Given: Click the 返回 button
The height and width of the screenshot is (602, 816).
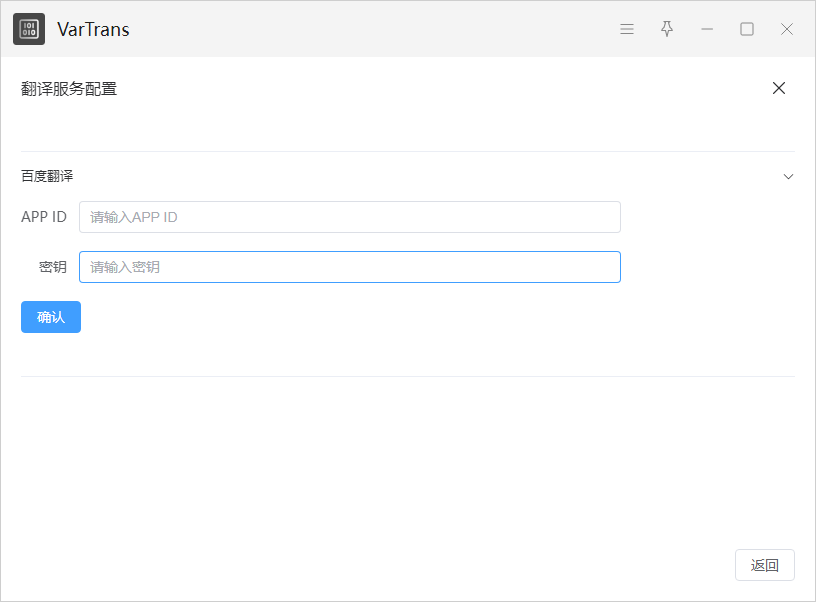Looking at the screenshot, I should [x=764, y=565].
